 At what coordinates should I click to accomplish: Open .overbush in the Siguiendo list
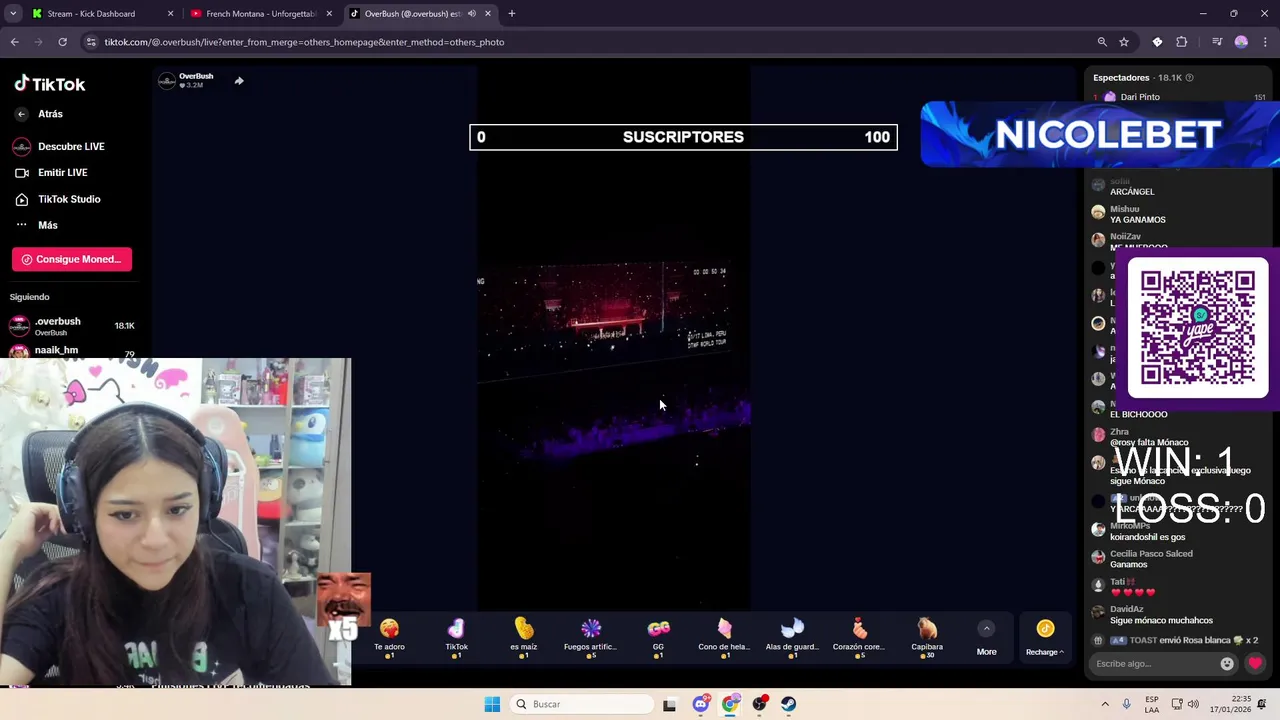coord(72,325)
